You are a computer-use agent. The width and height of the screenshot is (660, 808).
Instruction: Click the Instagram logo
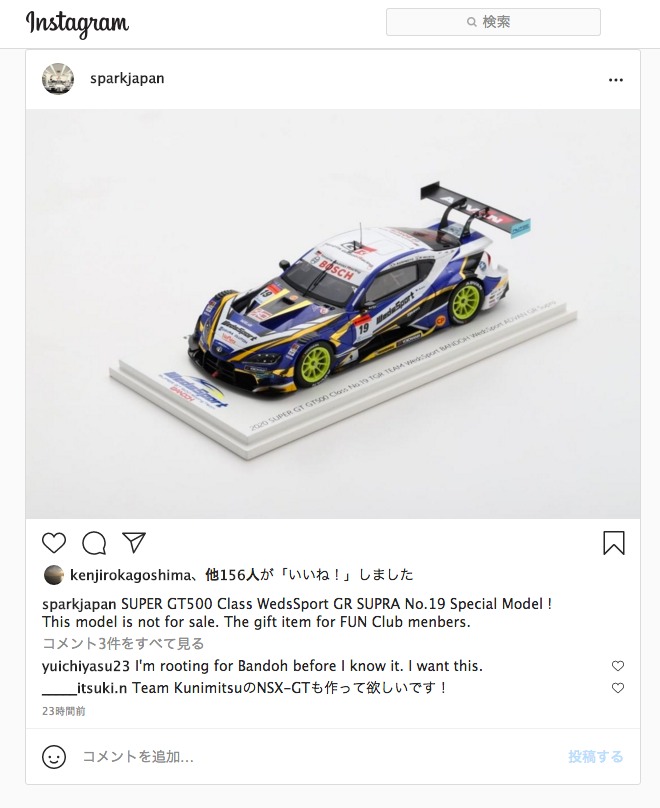(77, 23)
